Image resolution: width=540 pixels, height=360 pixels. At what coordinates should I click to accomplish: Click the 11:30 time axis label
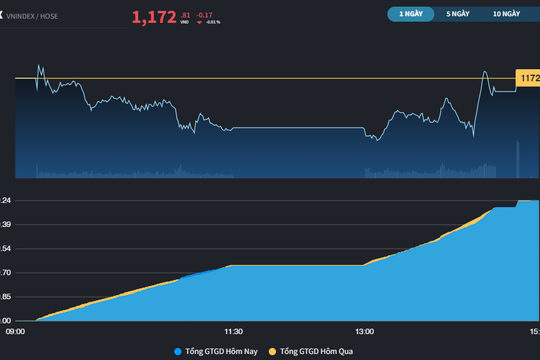coord(233,331)
